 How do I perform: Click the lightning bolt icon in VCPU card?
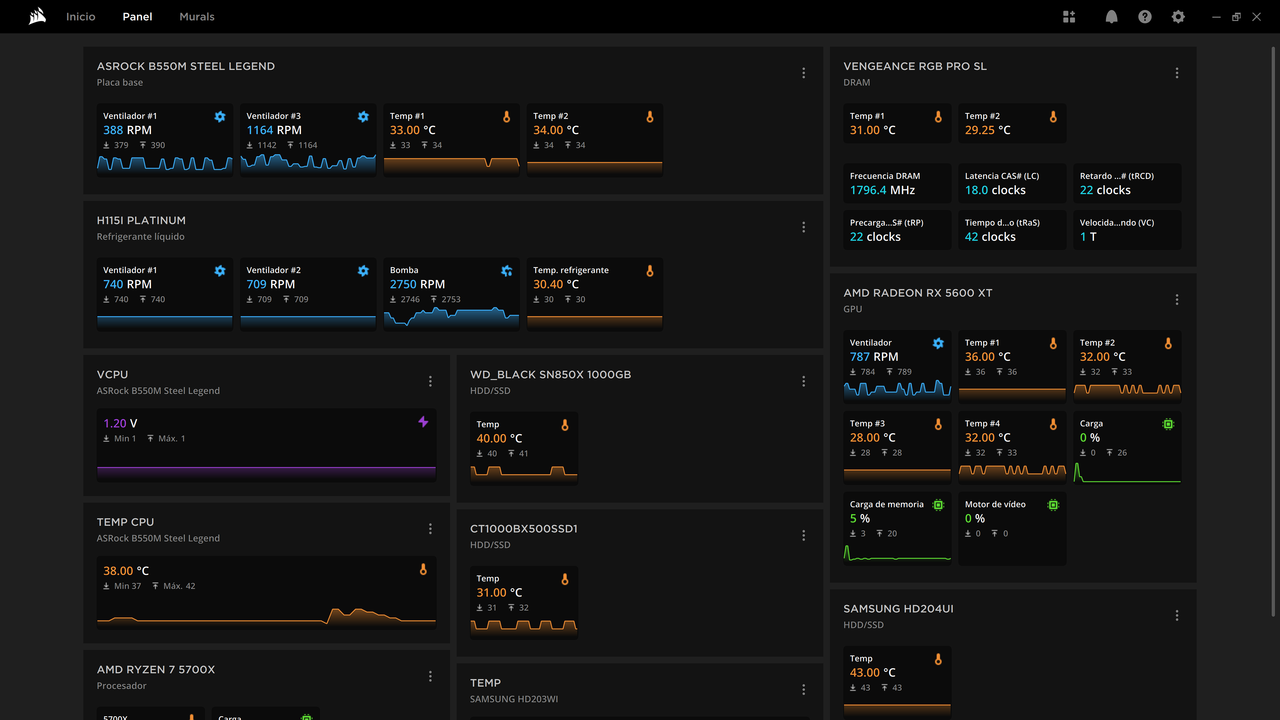[x=423, y=422]
